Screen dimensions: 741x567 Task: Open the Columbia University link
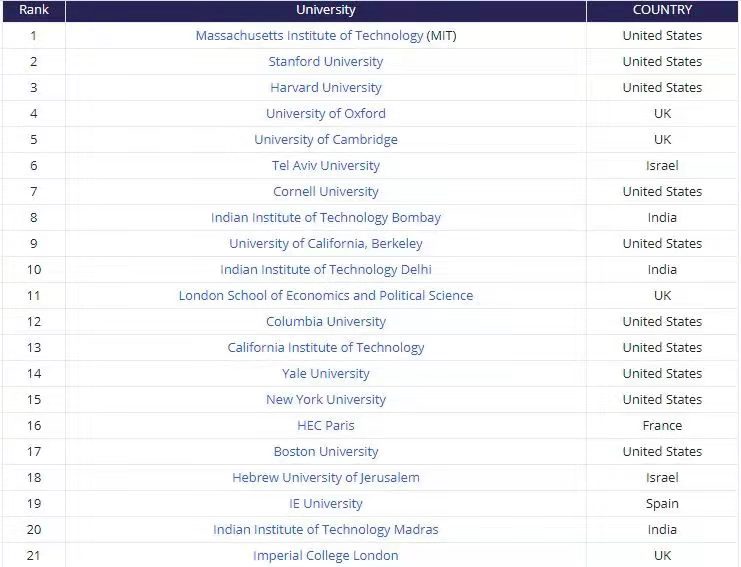click(326, 321)
